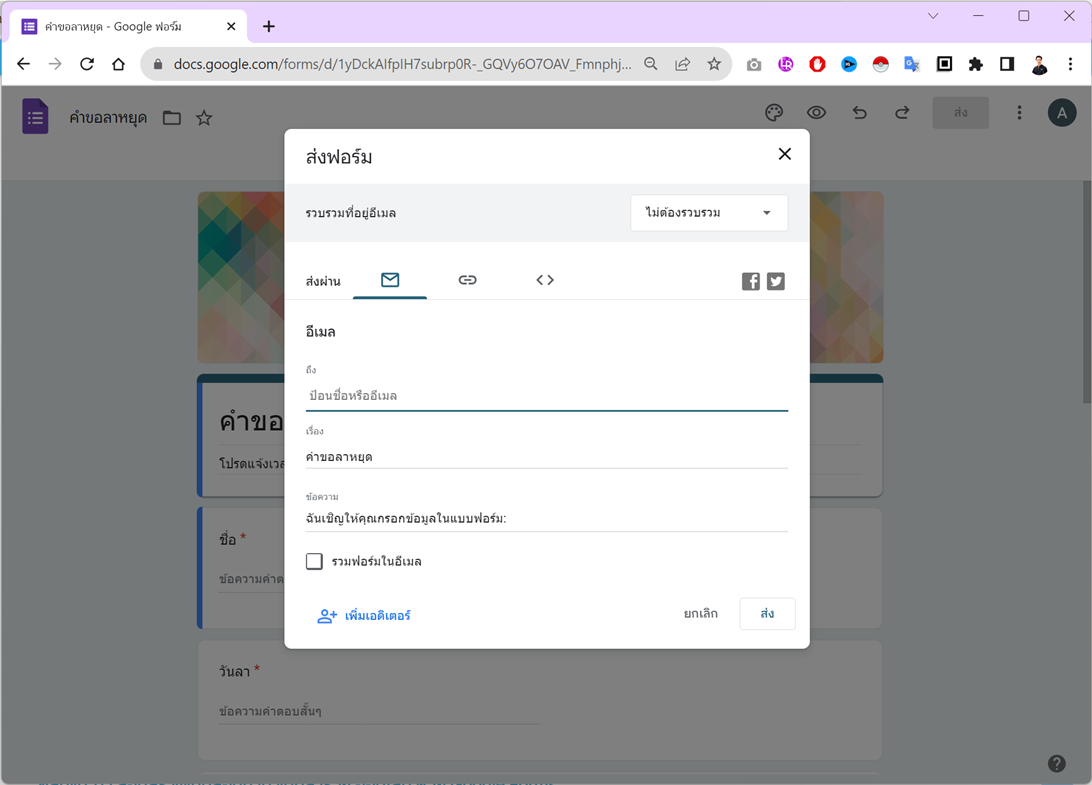
Task: Click the redo arrow icon
Action: click(902, 113)
